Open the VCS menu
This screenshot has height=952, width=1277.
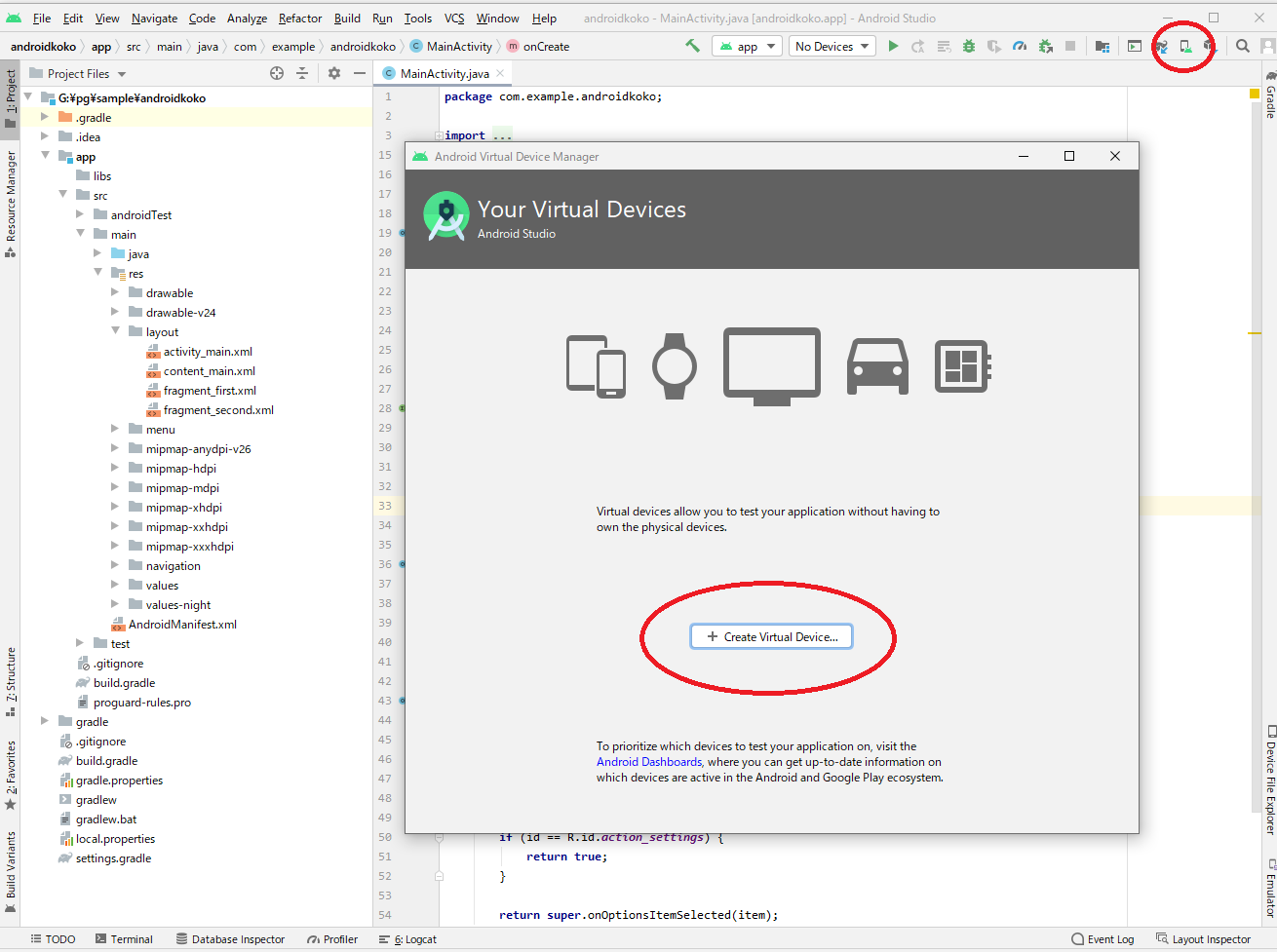point(454,19)
